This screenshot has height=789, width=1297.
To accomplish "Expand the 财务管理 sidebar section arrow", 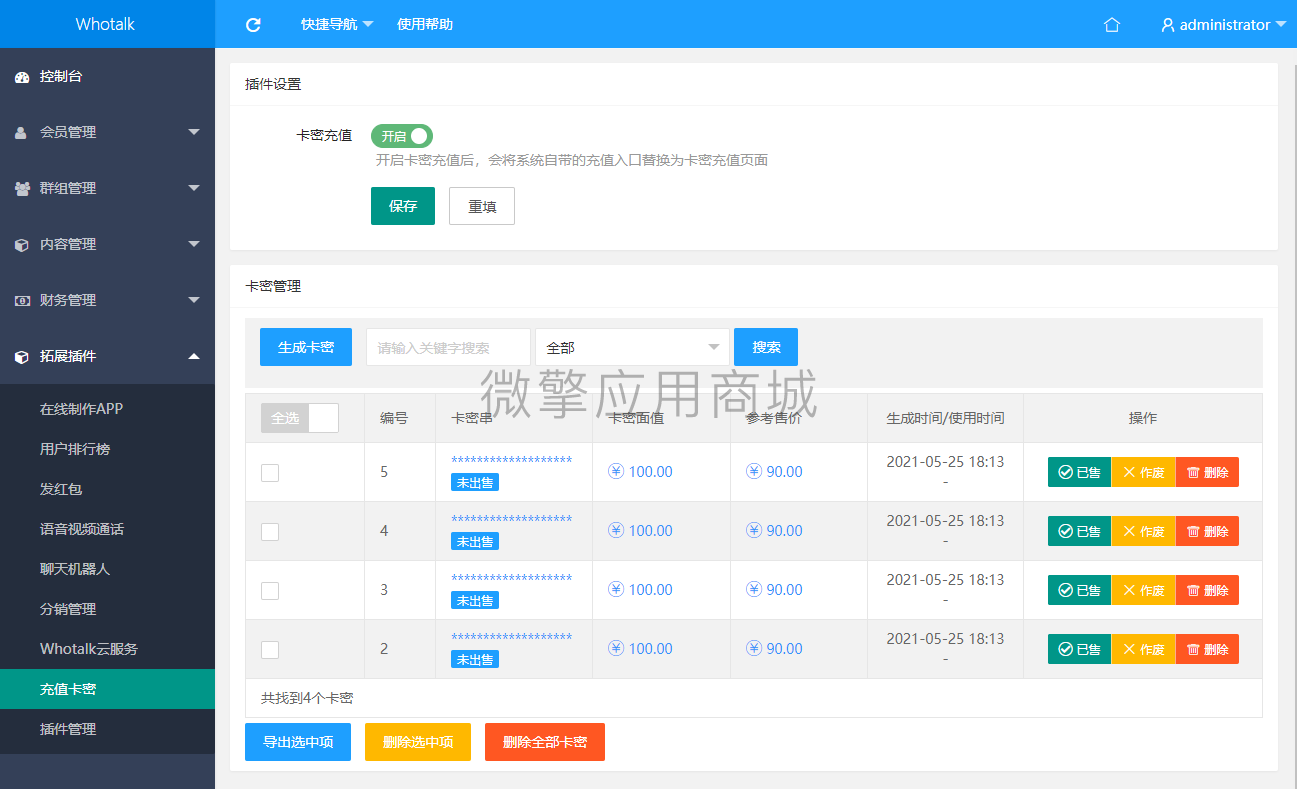I will (194, 300).
